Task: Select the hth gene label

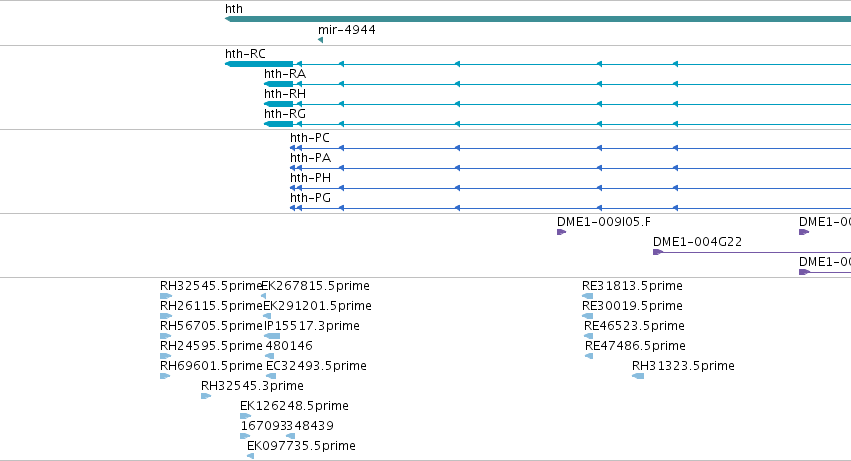Action: (x=234, y=9)
